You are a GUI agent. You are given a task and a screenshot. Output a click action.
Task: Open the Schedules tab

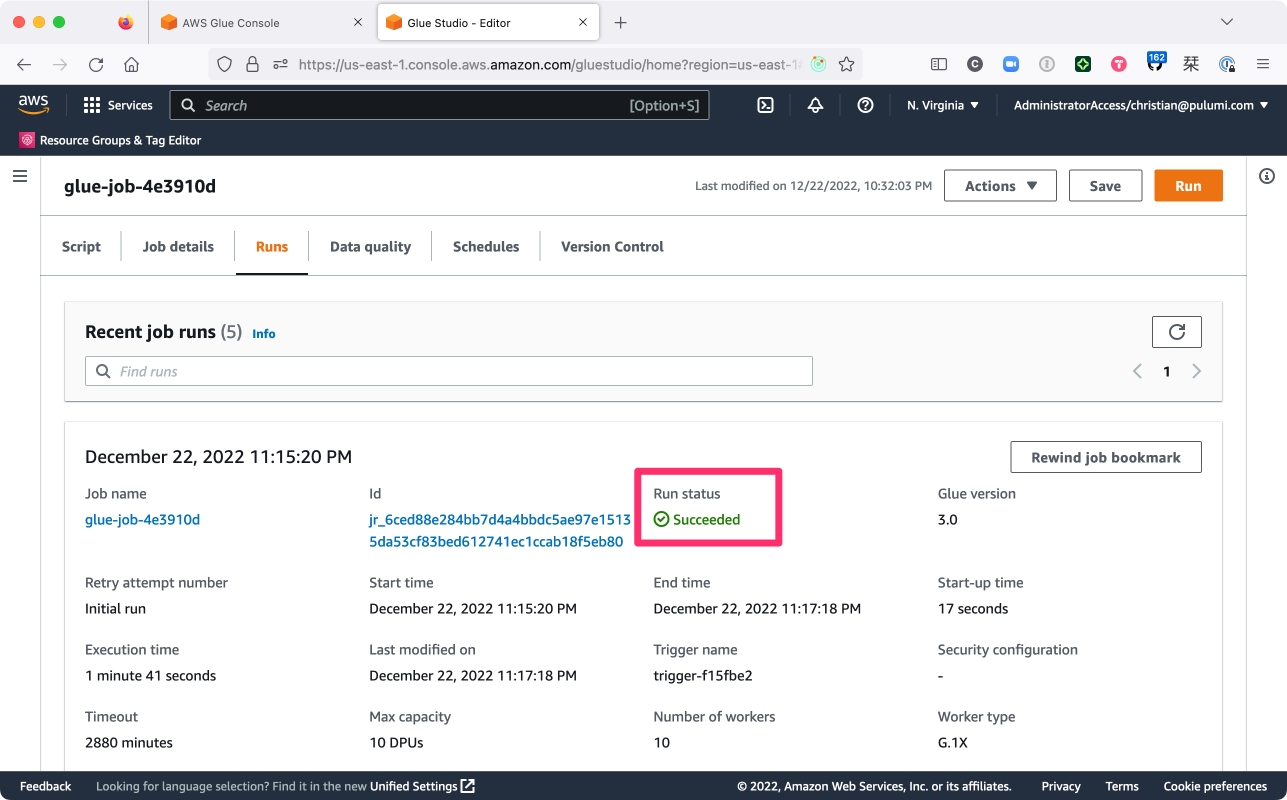[486, 246]
